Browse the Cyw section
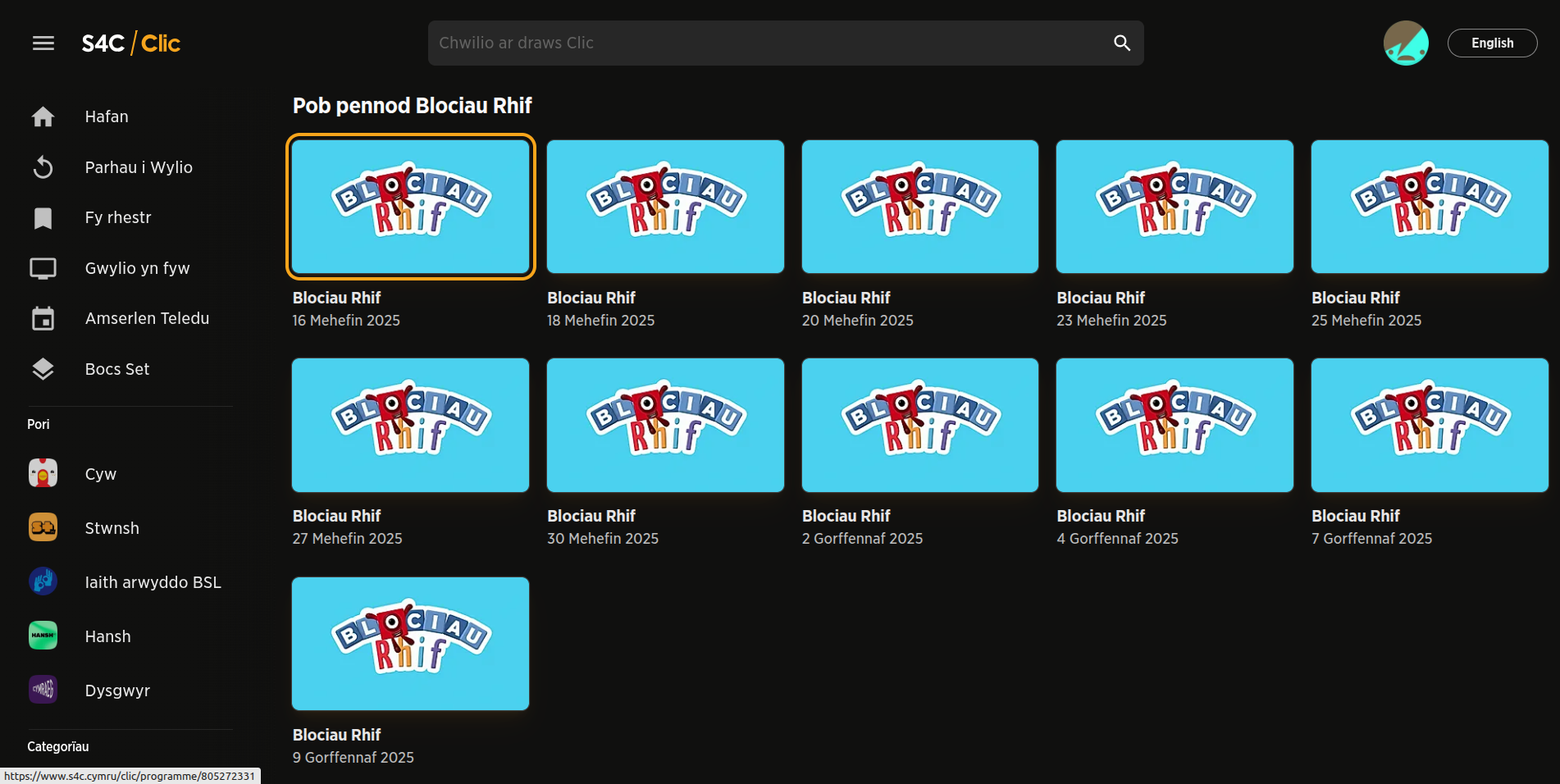This screenshot has height=784, width=1560. [x=101, y=474]
